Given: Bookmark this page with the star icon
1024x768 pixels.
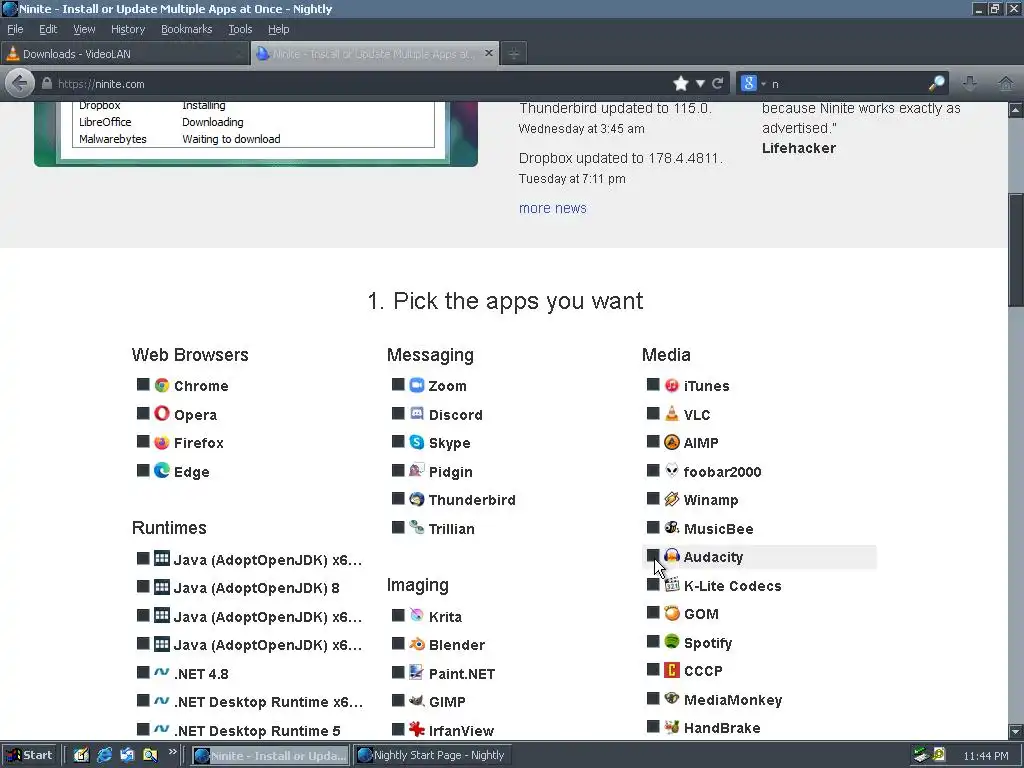Looking at the screenshot, I should click(x=680, y=84).
